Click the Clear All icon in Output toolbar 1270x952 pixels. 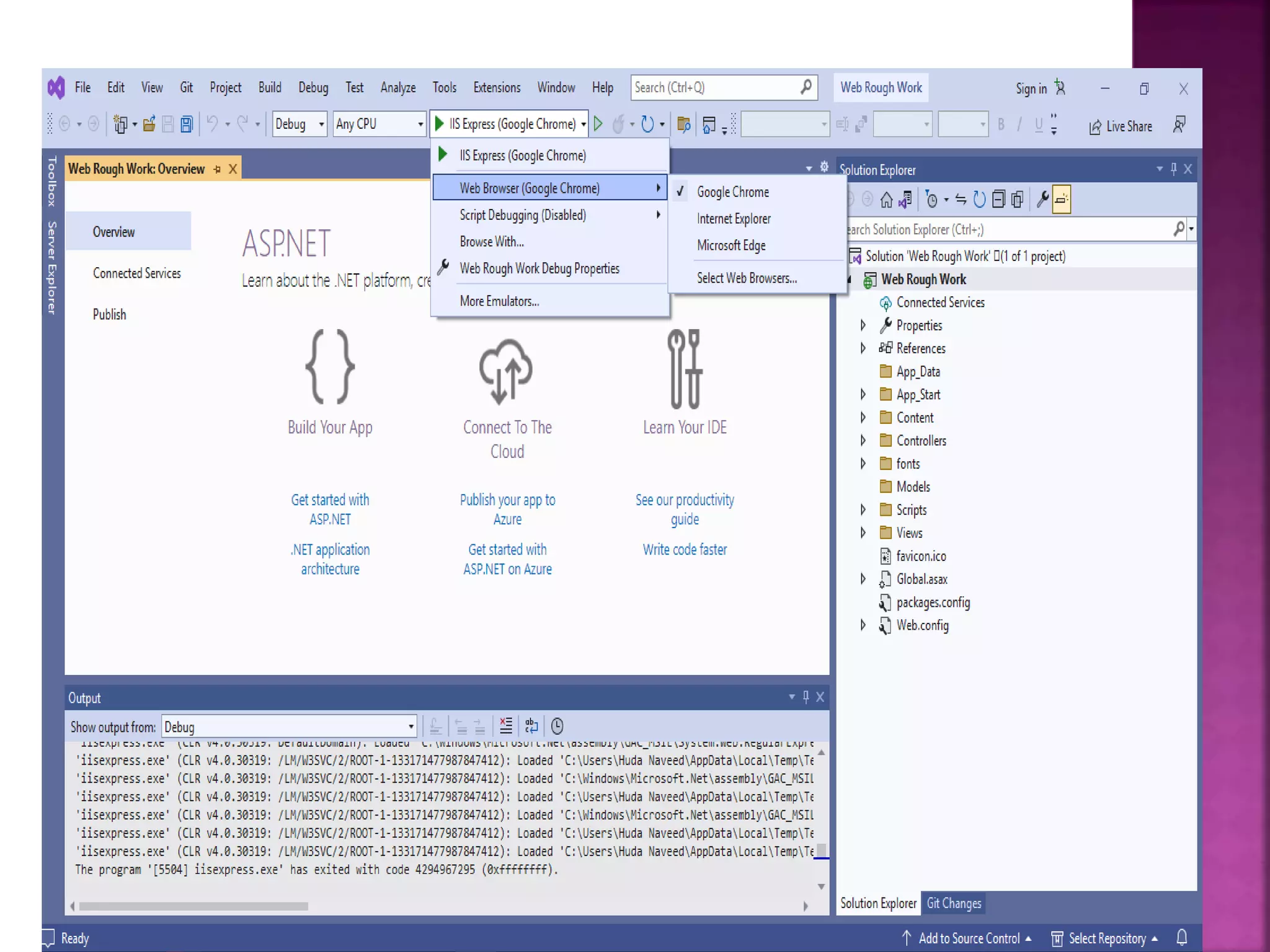pos(506,726)
